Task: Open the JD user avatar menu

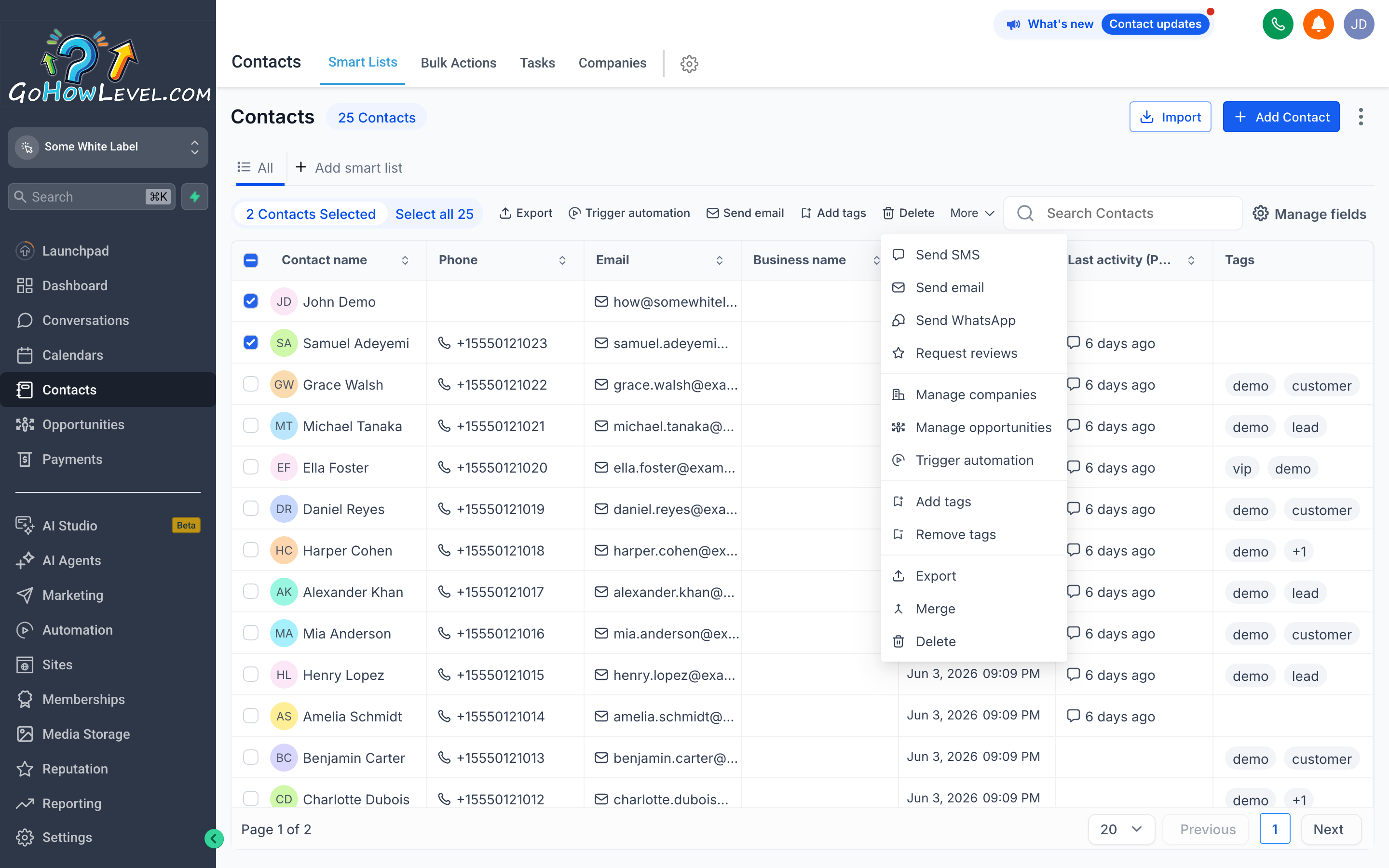Action: pos(1359,24)
